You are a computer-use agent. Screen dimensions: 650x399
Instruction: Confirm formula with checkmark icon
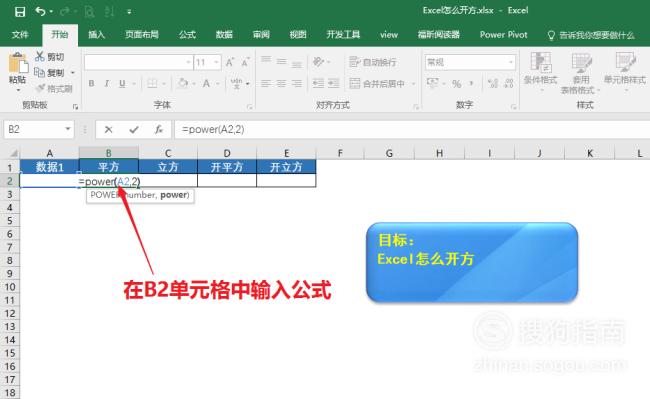pos(133,130)
